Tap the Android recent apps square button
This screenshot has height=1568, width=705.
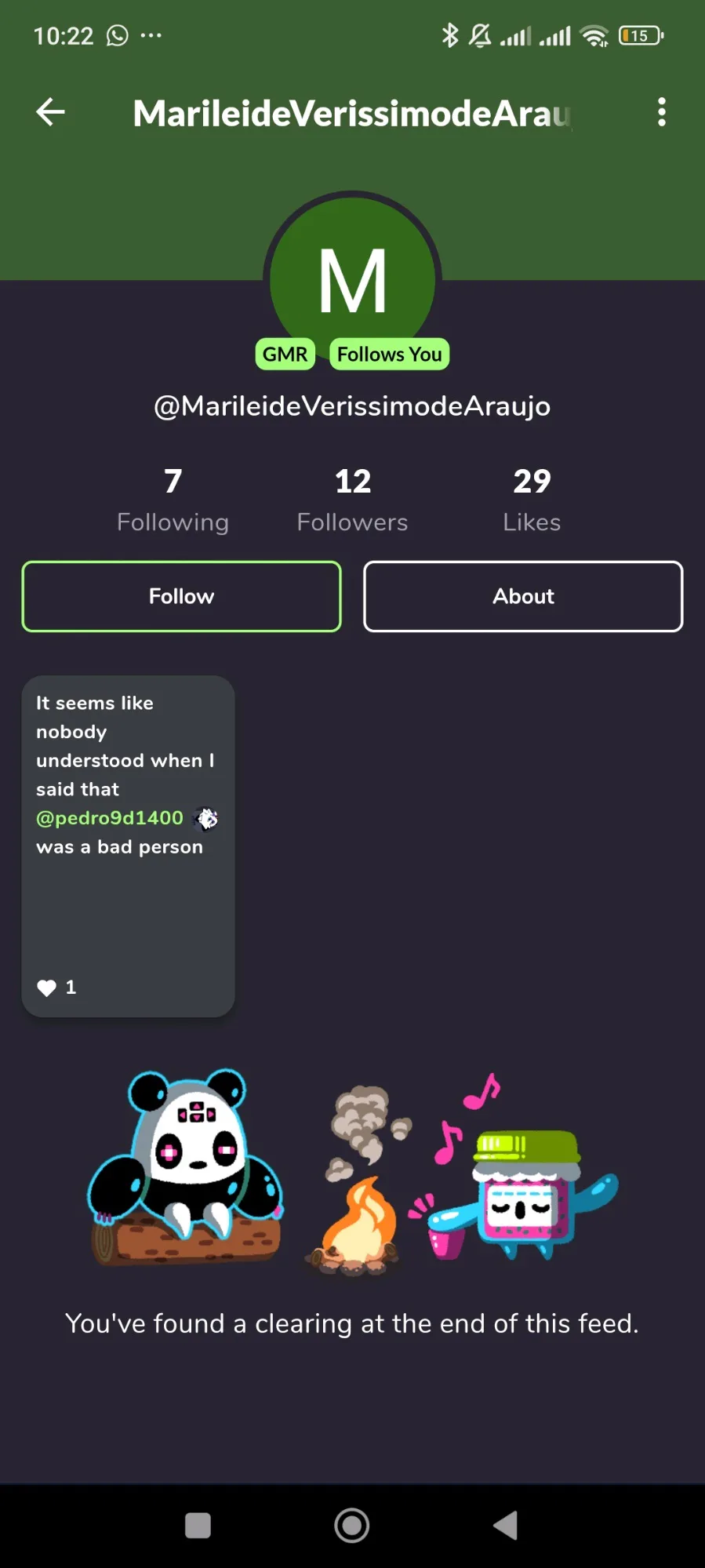tap(198, 1526)
